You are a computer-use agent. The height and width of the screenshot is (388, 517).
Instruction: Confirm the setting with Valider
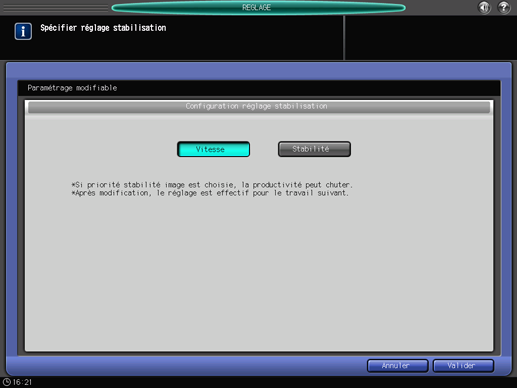(463, 366)
